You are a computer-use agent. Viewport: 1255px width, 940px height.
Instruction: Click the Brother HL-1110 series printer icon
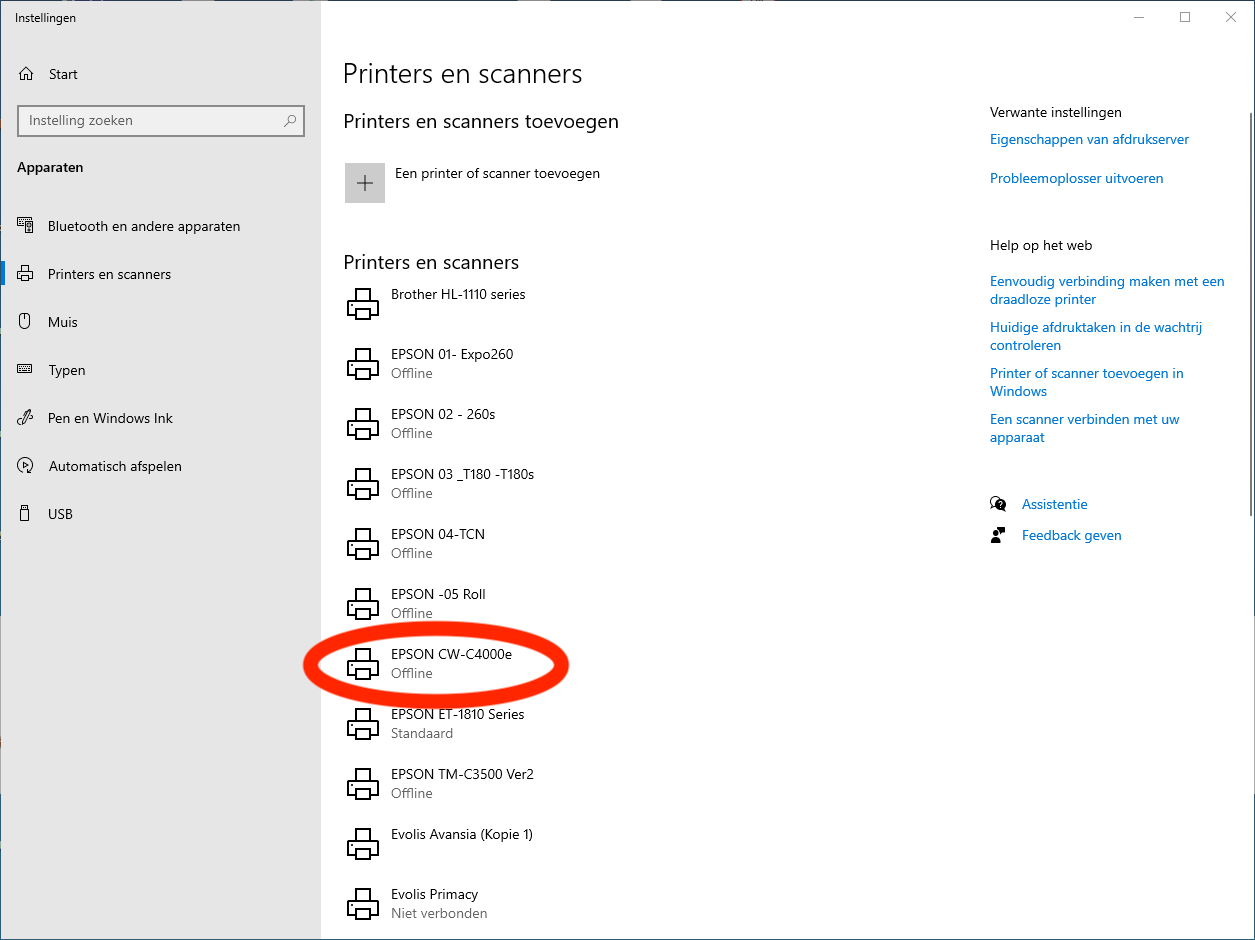(x=363, y=304)
